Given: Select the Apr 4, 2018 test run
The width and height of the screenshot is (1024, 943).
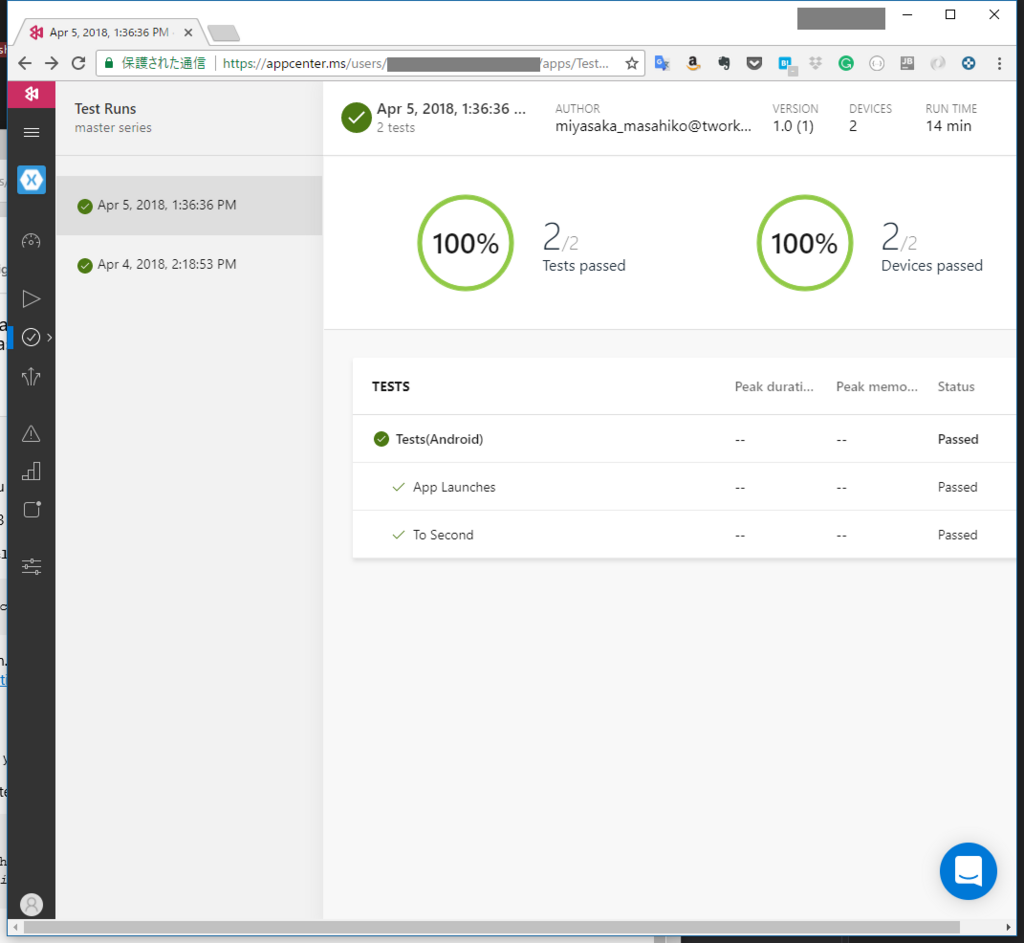Looking at the screenshot, I should tap(189, 264).
